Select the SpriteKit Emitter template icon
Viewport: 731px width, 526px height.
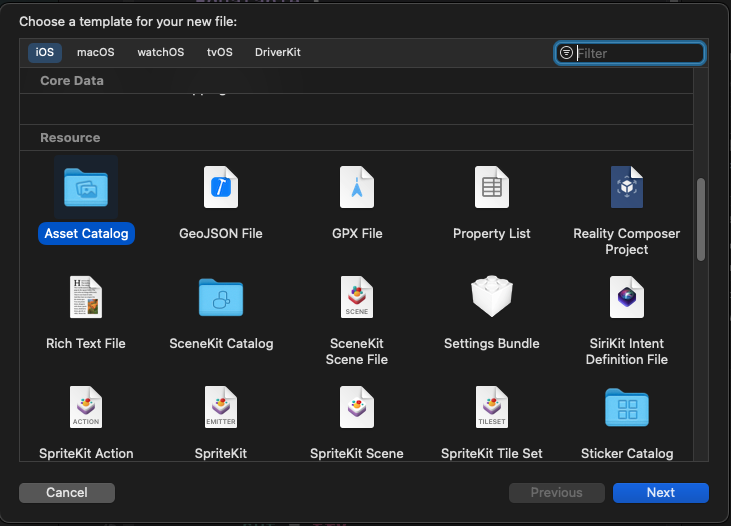coord(221,407)
